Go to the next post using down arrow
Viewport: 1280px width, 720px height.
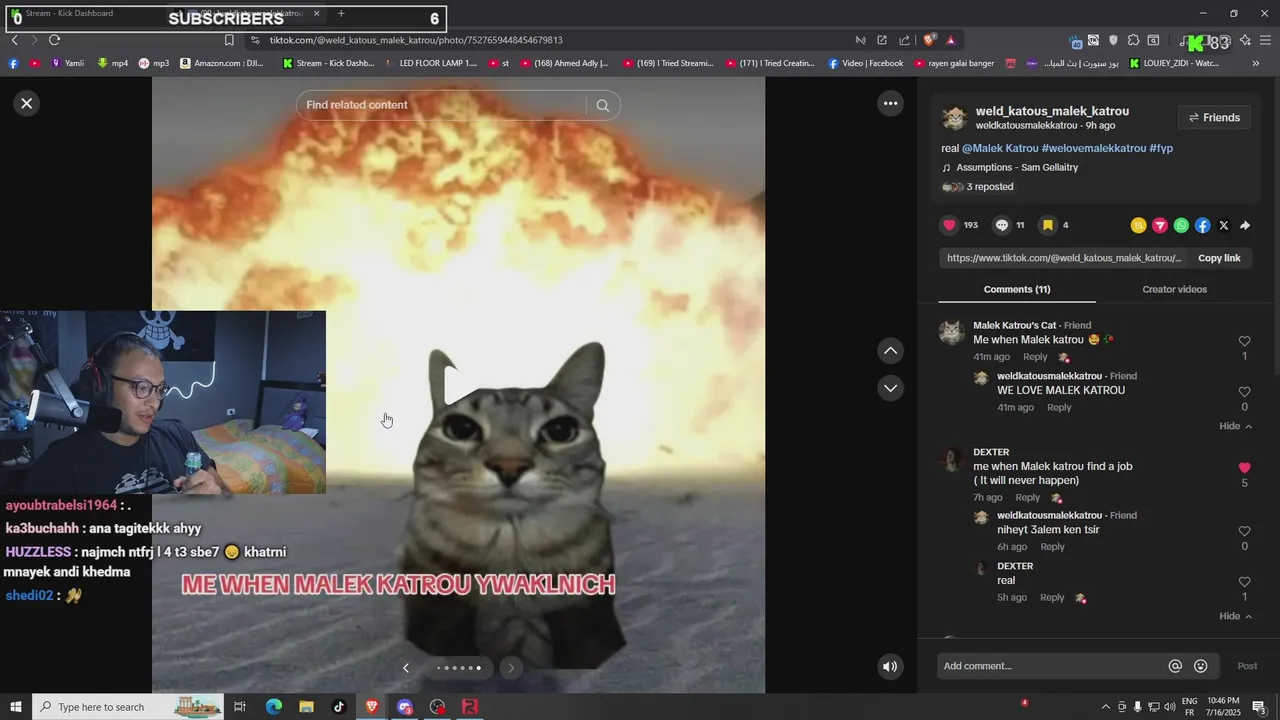coord(890,388)
